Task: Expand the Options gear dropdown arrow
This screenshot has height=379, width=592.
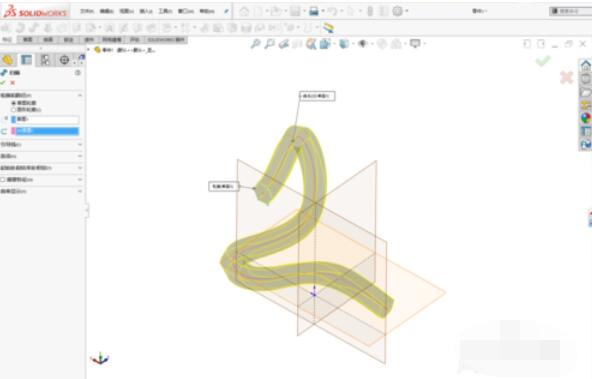Action: (x=407, y=11)
